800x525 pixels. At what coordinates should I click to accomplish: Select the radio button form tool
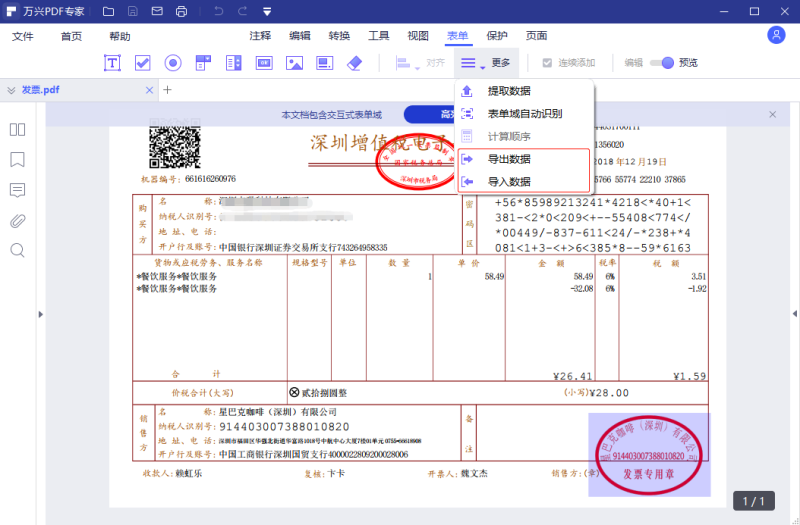click(x=173, y=63)
